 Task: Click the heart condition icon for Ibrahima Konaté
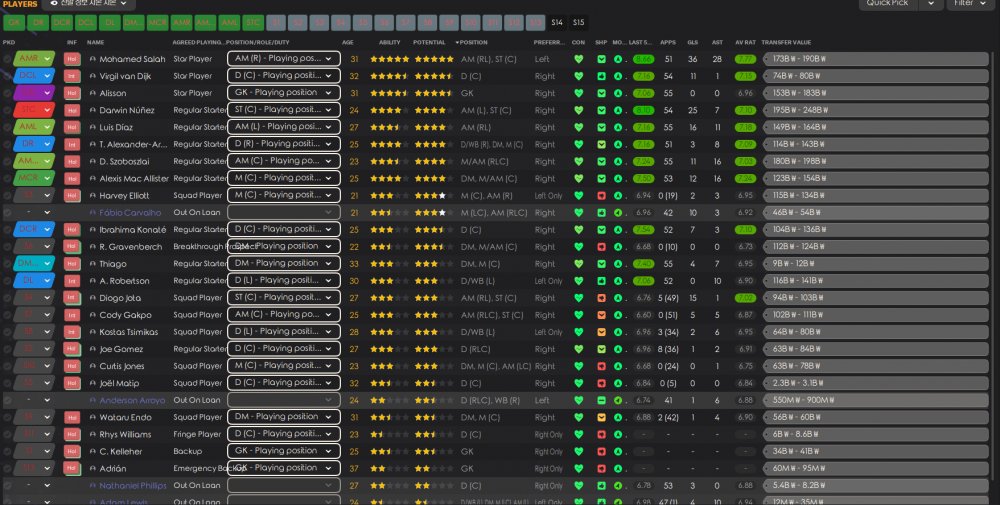[x=578, y=230]
